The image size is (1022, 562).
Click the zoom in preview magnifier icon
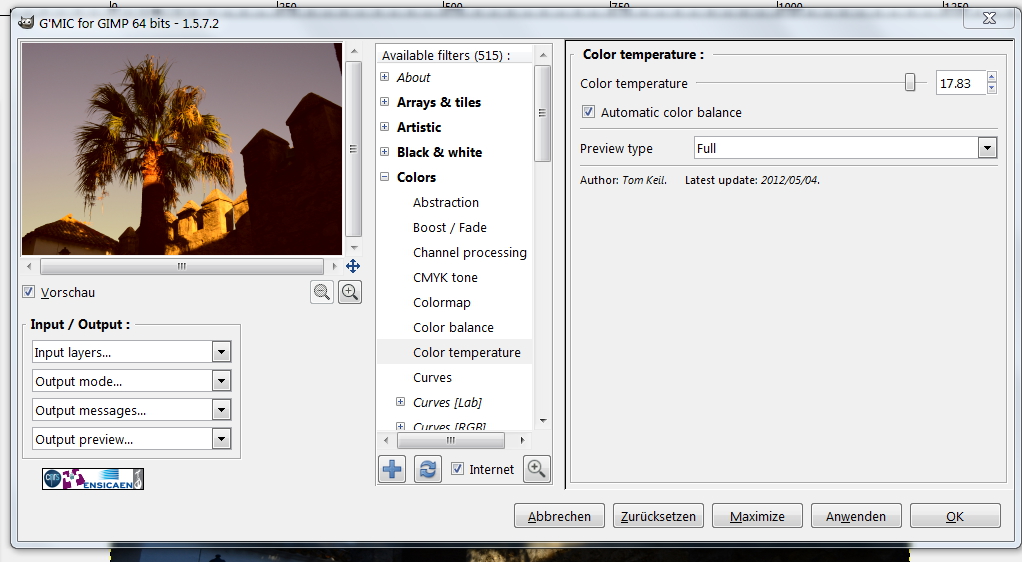click(x=350, y=292)
